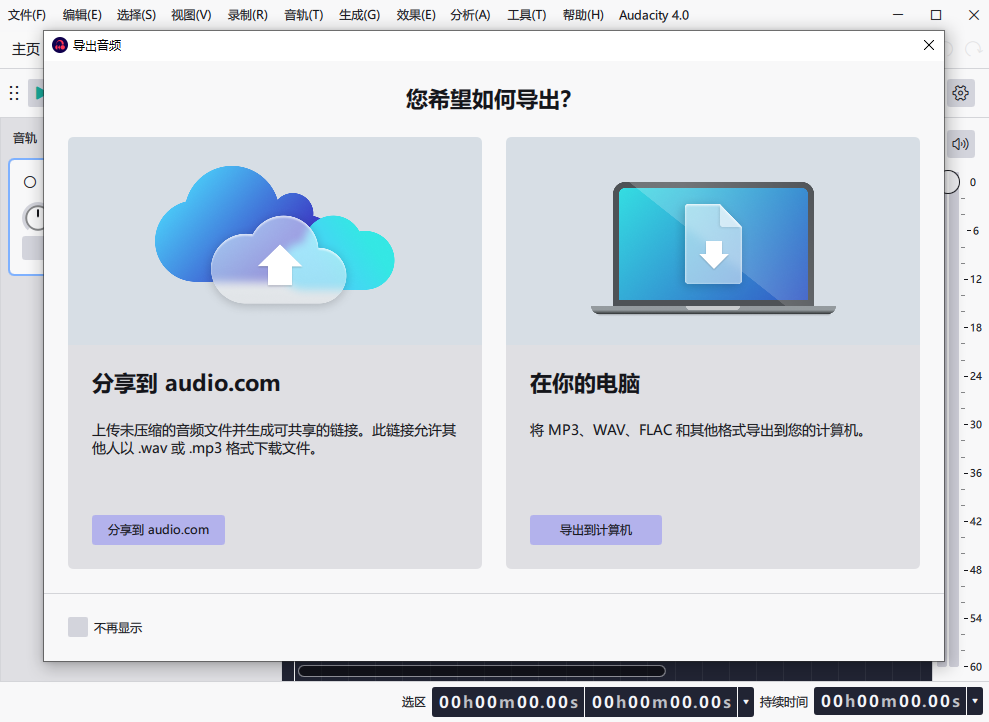This screenshot has width=989, height=722.
Task: Open the 编辑(E) menu
Action: pyautogui.click(x=82, y=15)
